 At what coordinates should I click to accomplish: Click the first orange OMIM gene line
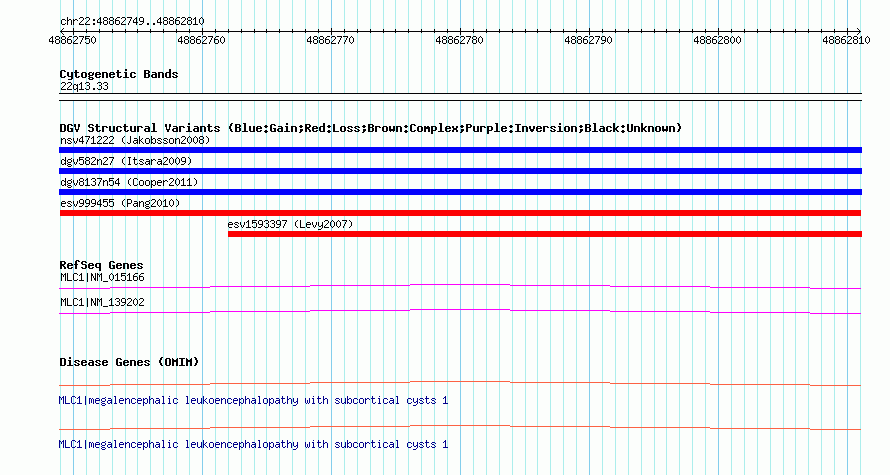coord(460,384)
